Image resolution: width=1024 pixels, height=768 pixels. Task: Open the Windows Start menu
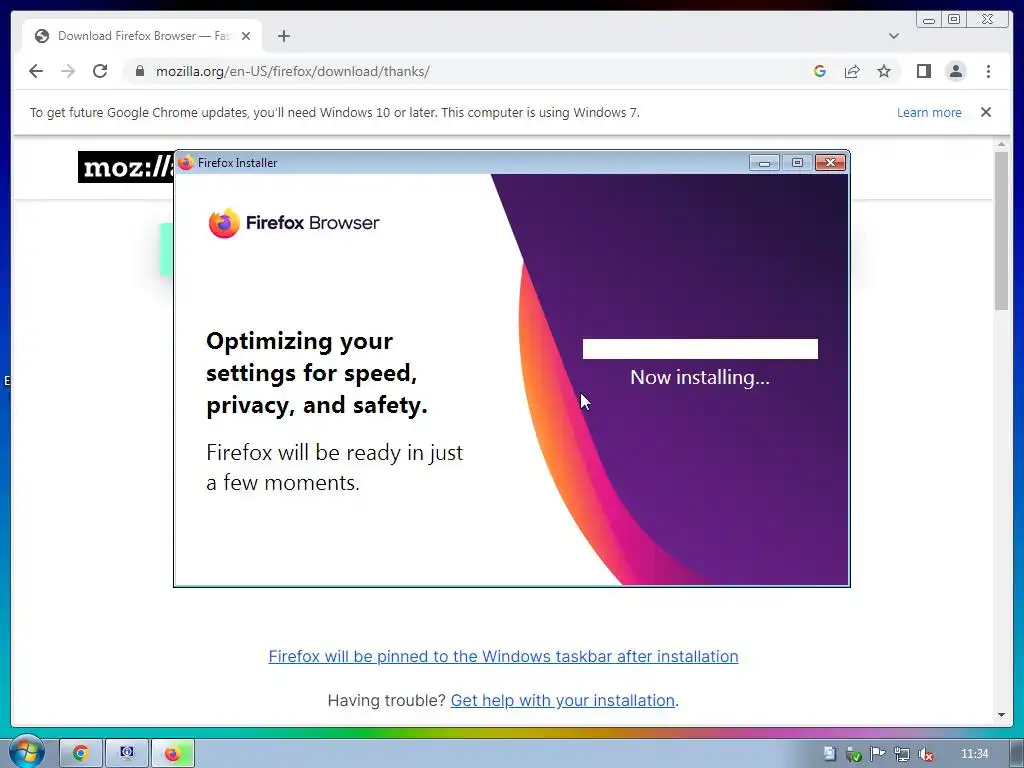[x=26, y=752]
